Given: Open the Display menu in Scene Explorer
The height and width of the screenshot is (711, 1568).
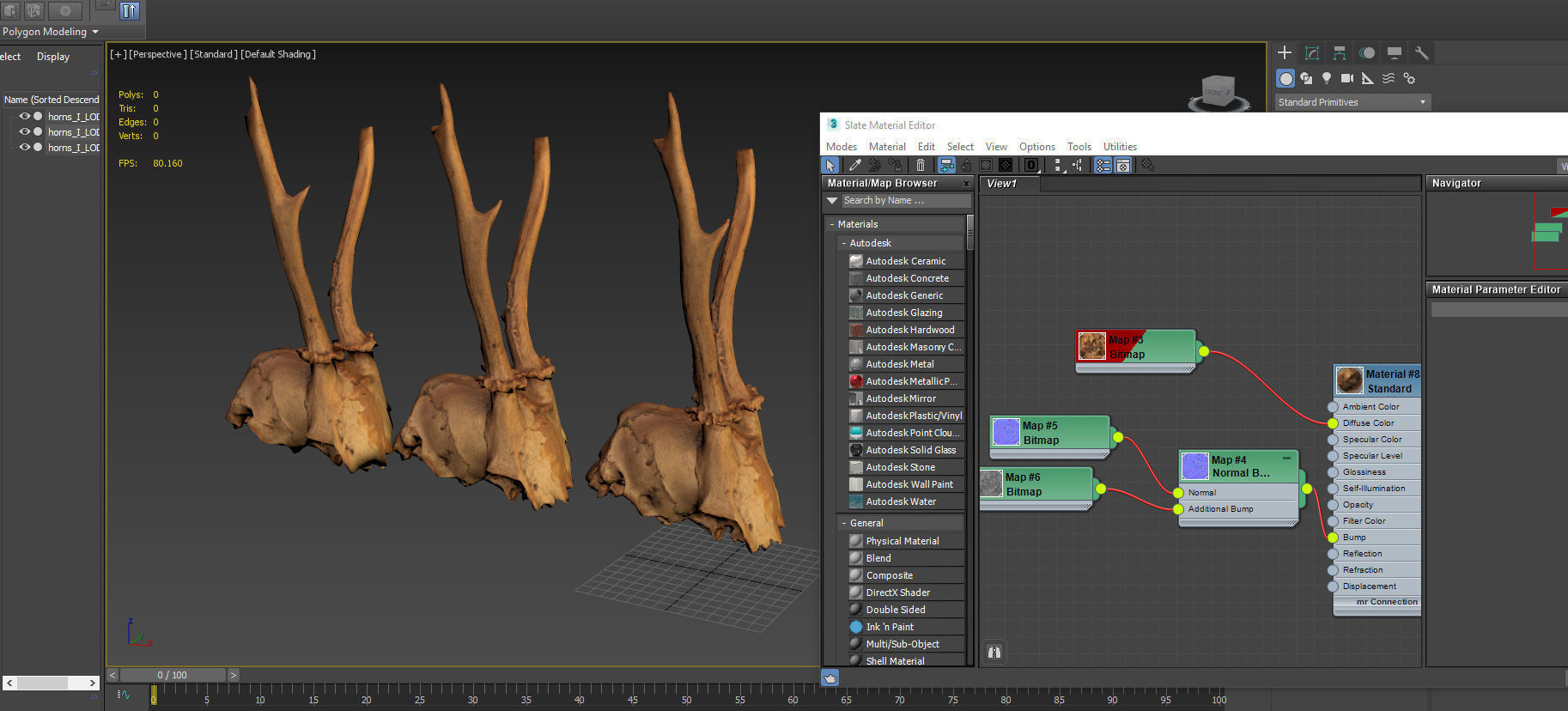Looking at the screenshot, I should coord(53,57).
